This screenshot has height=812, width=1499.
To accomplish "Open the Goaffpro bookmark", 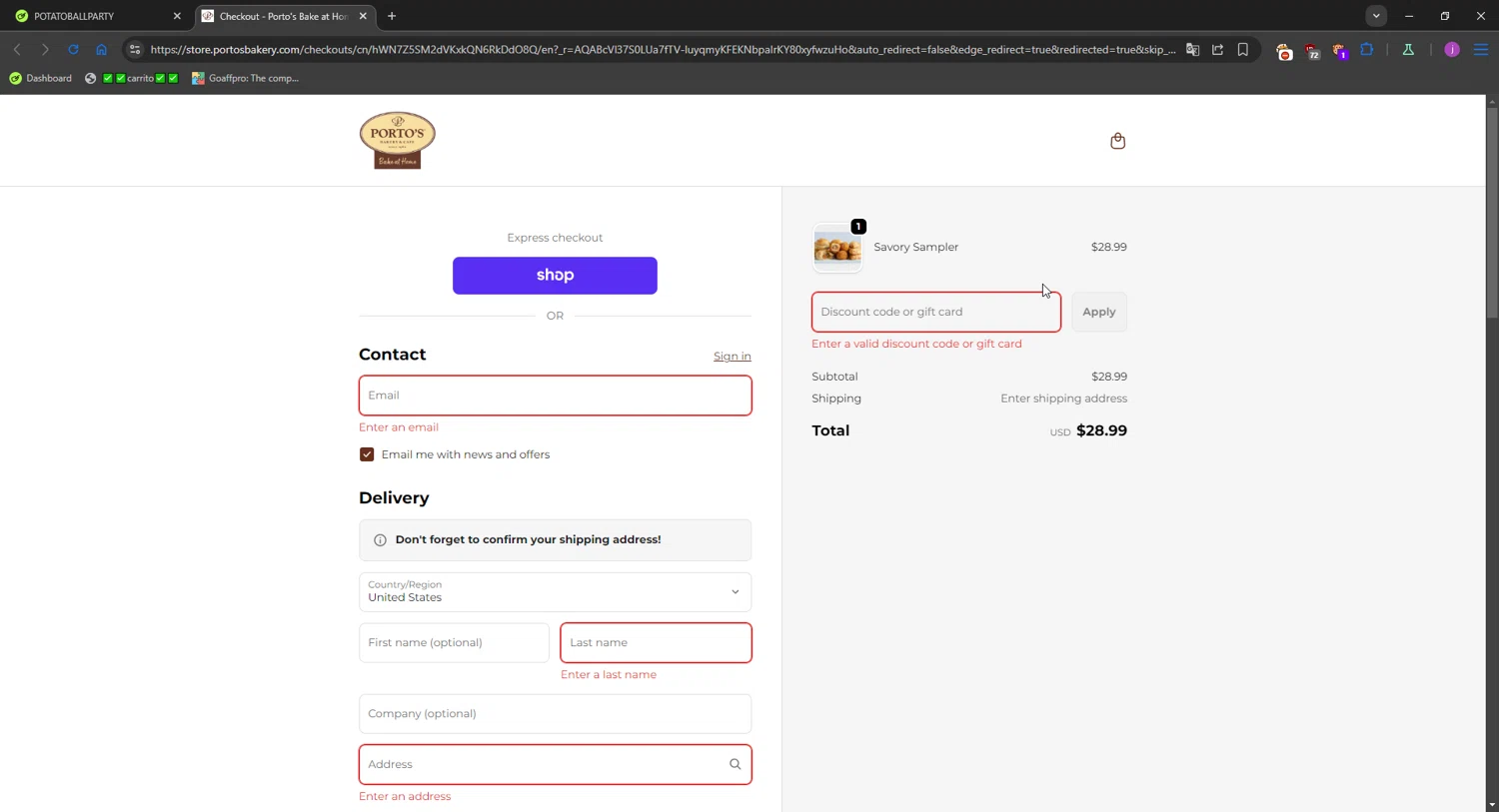I will click(x=246, y=78).
